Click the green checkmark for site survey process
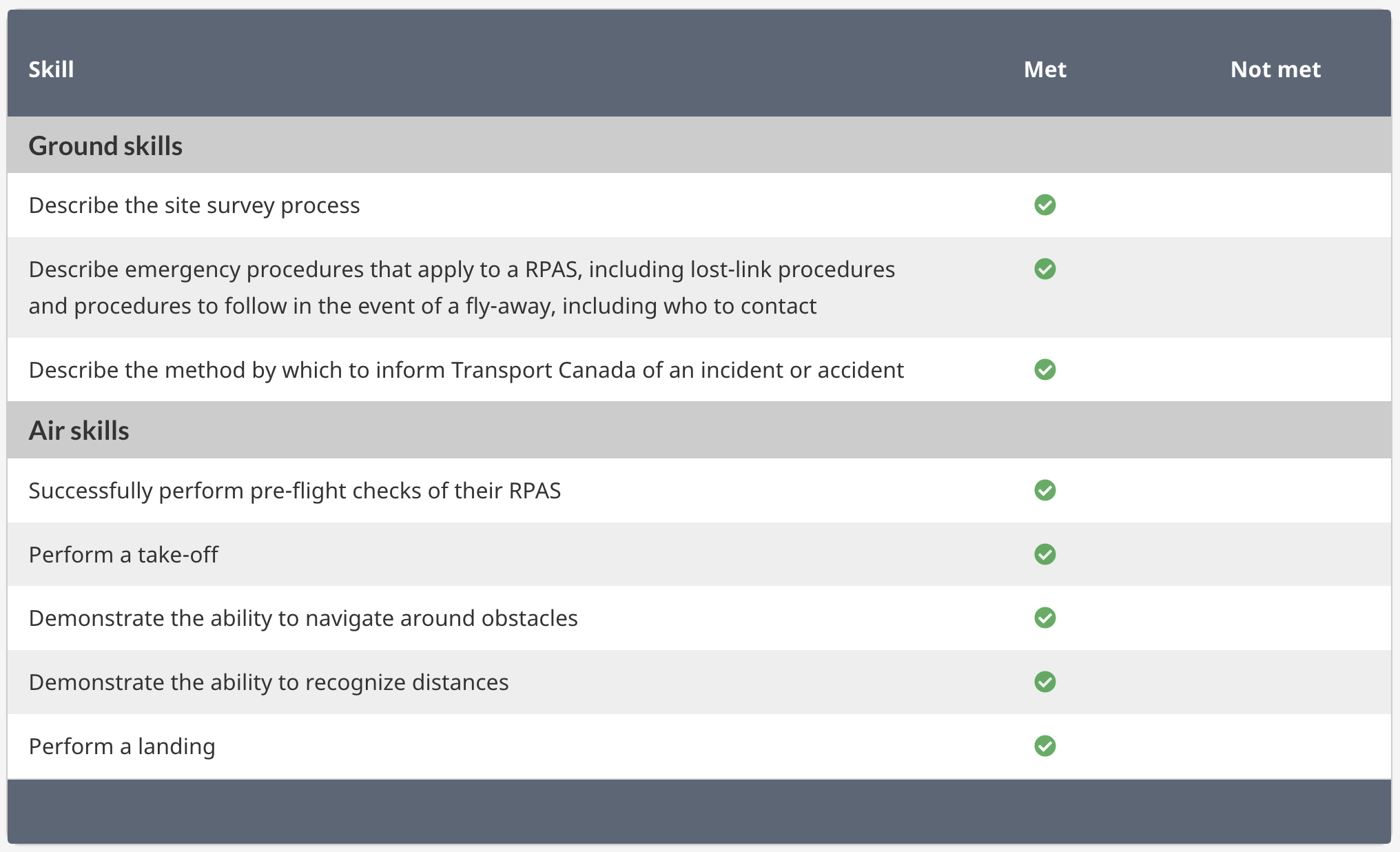The width and height of the screenshot is (1400, 852). pos(1044,205)
